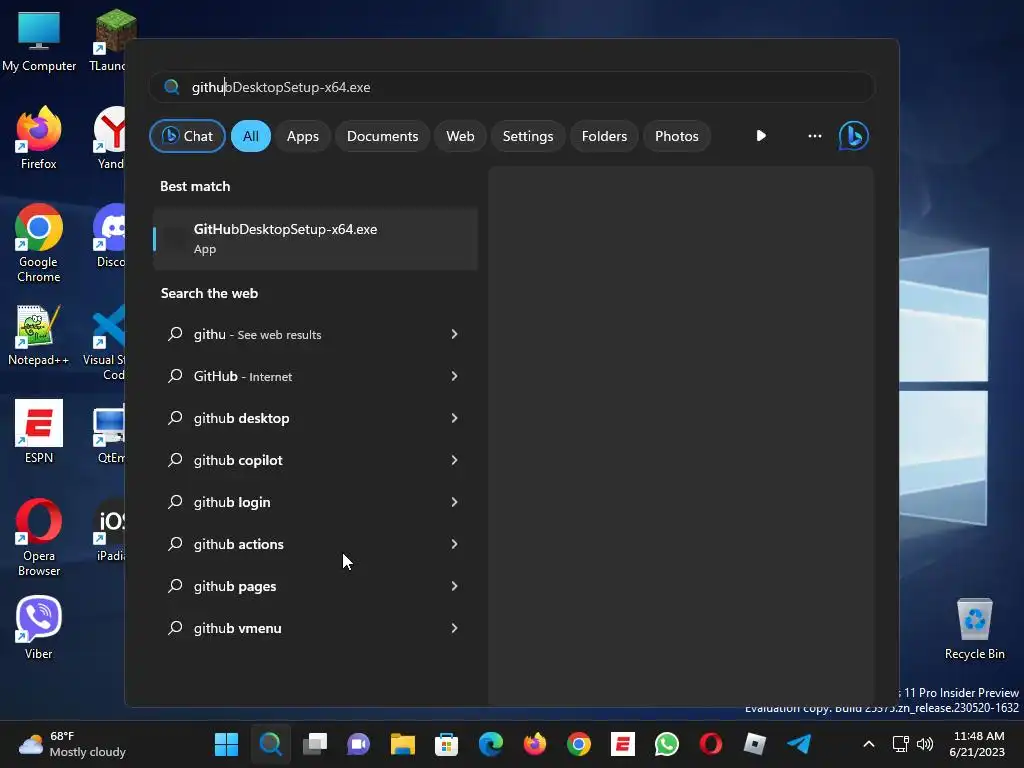This screenshot has height=768, width=1024.
Task: Switch to the Apps filter
Action: [302, 136]
